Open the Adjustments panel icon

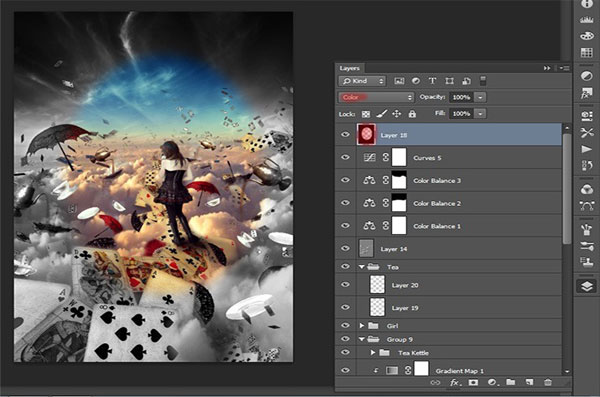587,75
